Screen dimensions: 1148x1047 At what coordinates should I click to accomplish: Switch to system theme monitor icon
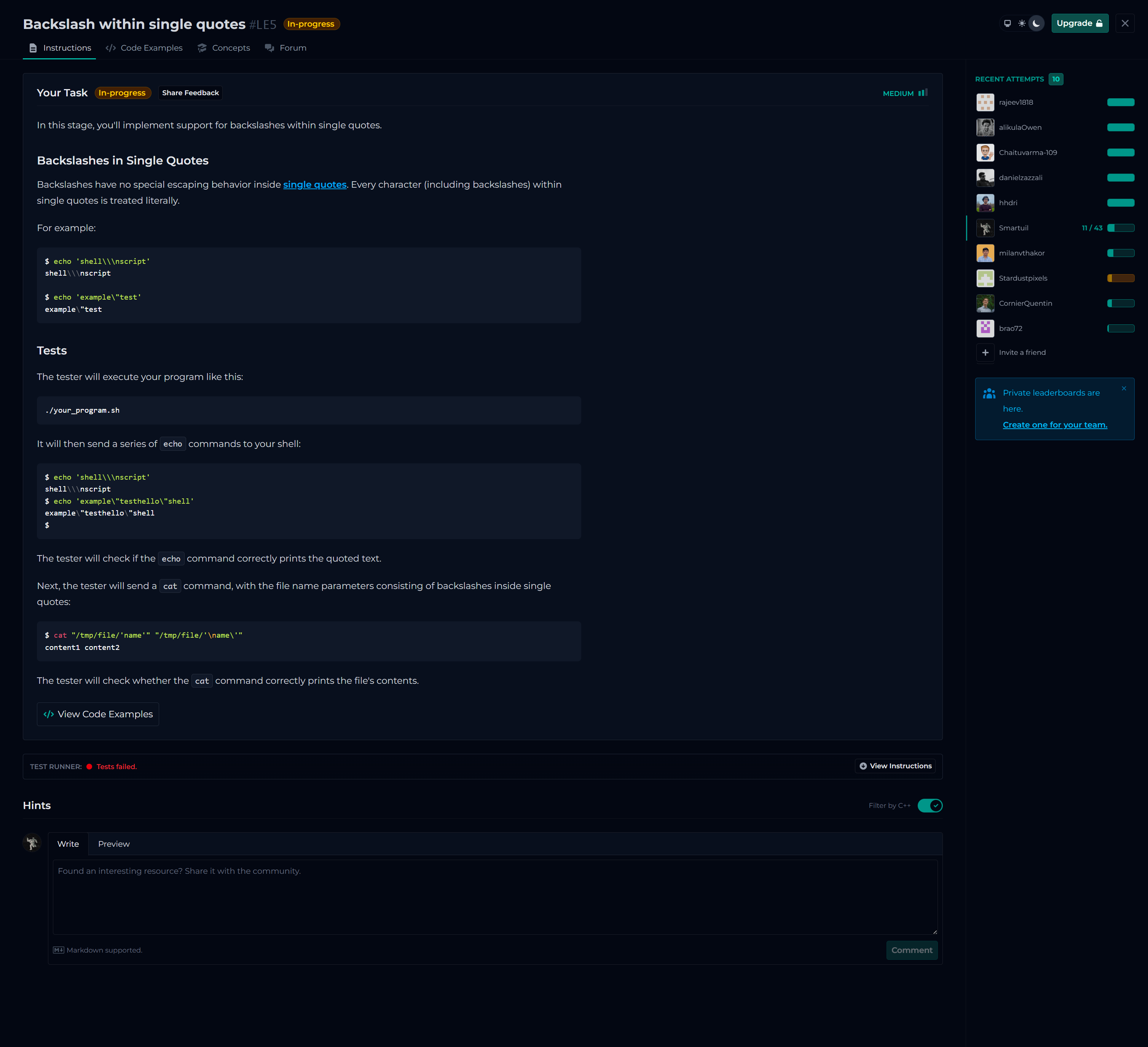point(1007,23)
